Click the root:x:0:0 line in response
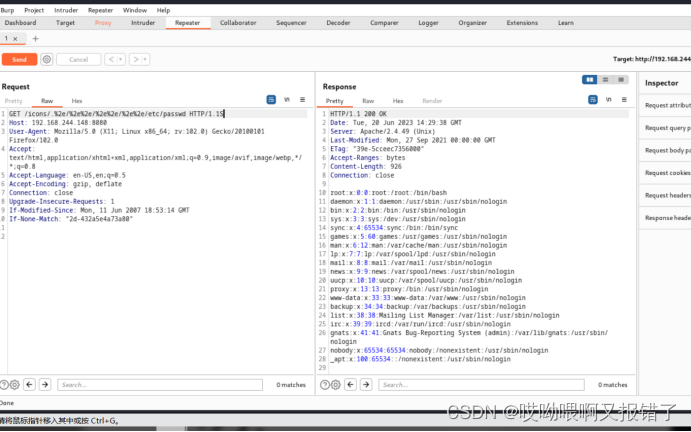 (x=388, y=193)
